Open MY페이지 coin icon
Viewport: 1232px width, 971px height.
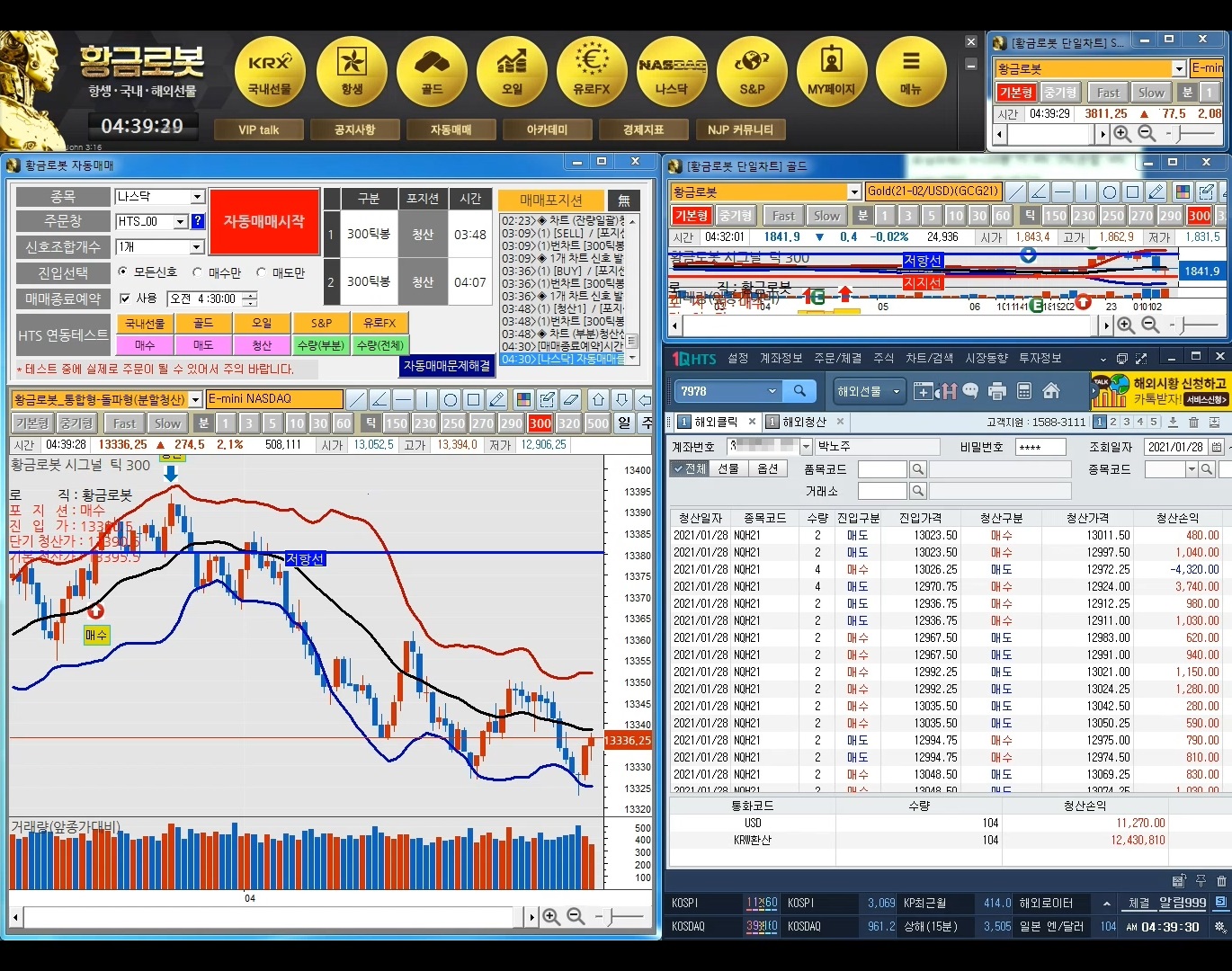click(832, 72)
